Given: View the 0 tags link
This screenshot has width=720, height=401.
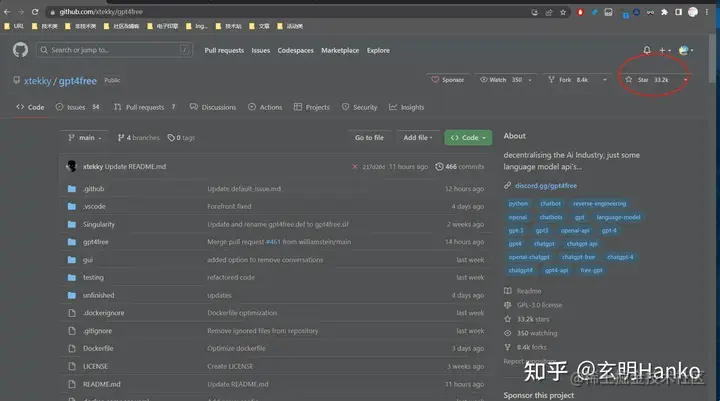Looking at the screenshot, I should coord(181,138).
